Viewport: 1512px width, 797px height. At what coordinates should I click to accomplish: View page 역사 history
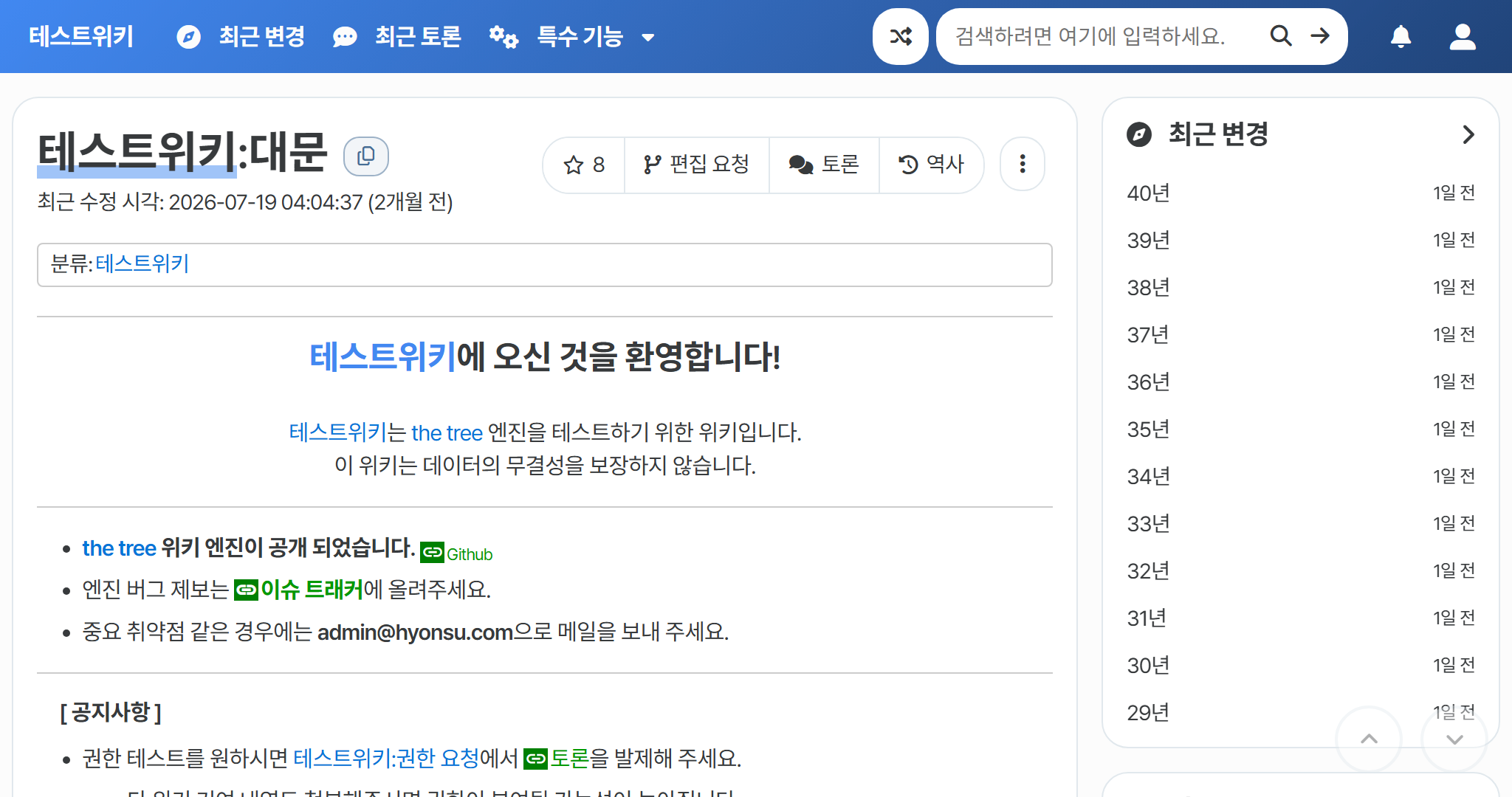point(932,165)
